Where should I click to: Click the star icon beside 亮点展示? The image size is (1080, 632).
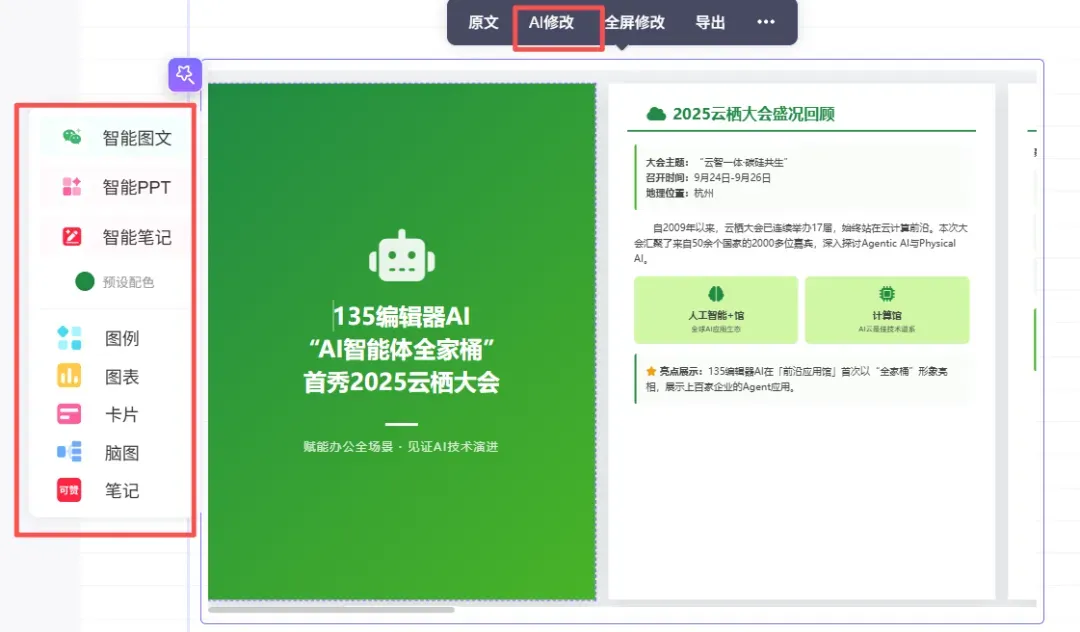click(651, 371)
